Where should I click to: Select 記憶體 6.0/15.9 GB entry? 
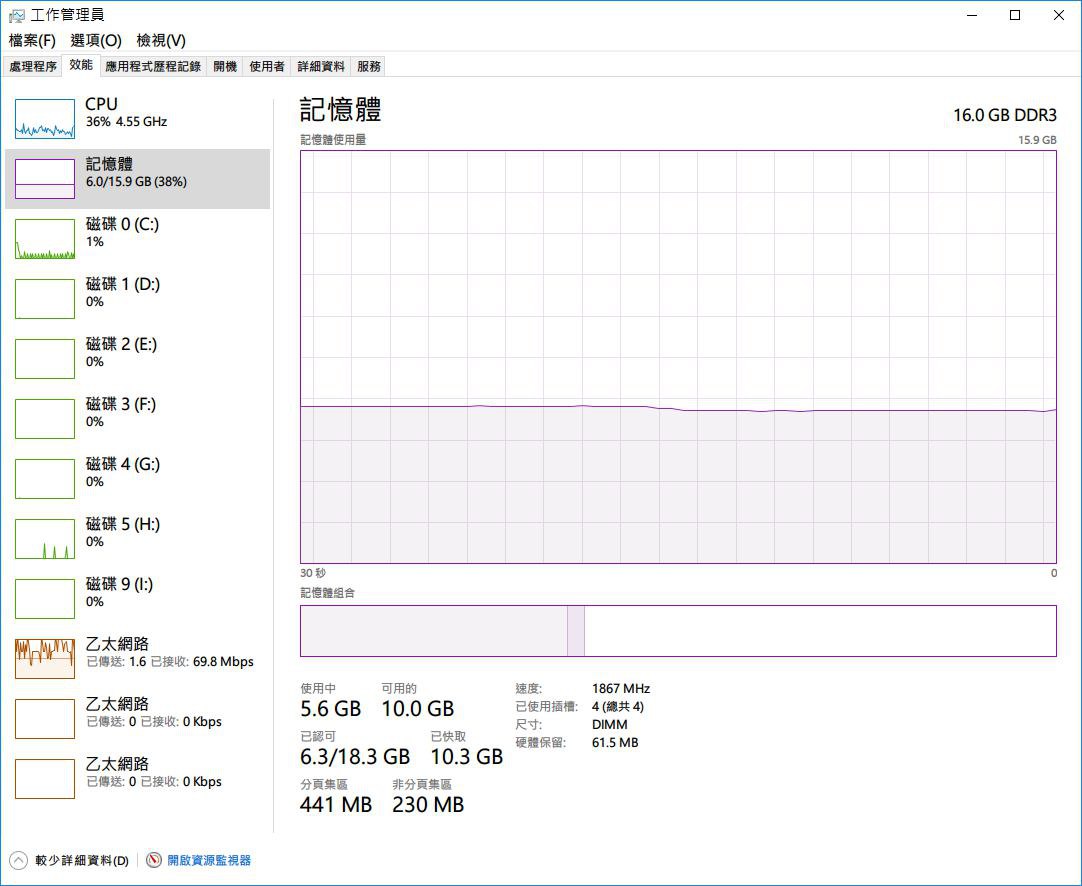tap(137, 179)
